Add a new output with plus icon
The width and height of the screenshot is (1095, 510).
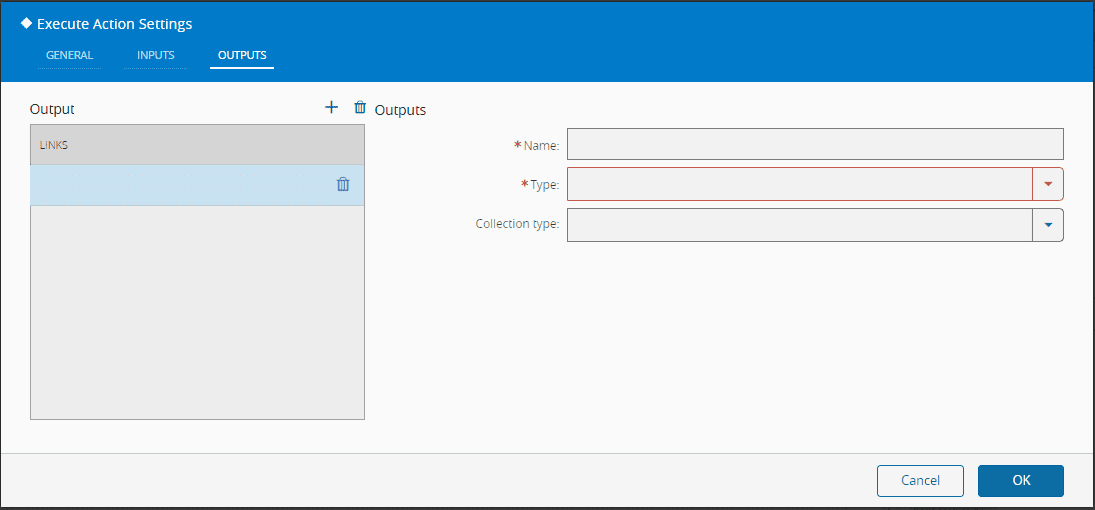pos(332,108)
